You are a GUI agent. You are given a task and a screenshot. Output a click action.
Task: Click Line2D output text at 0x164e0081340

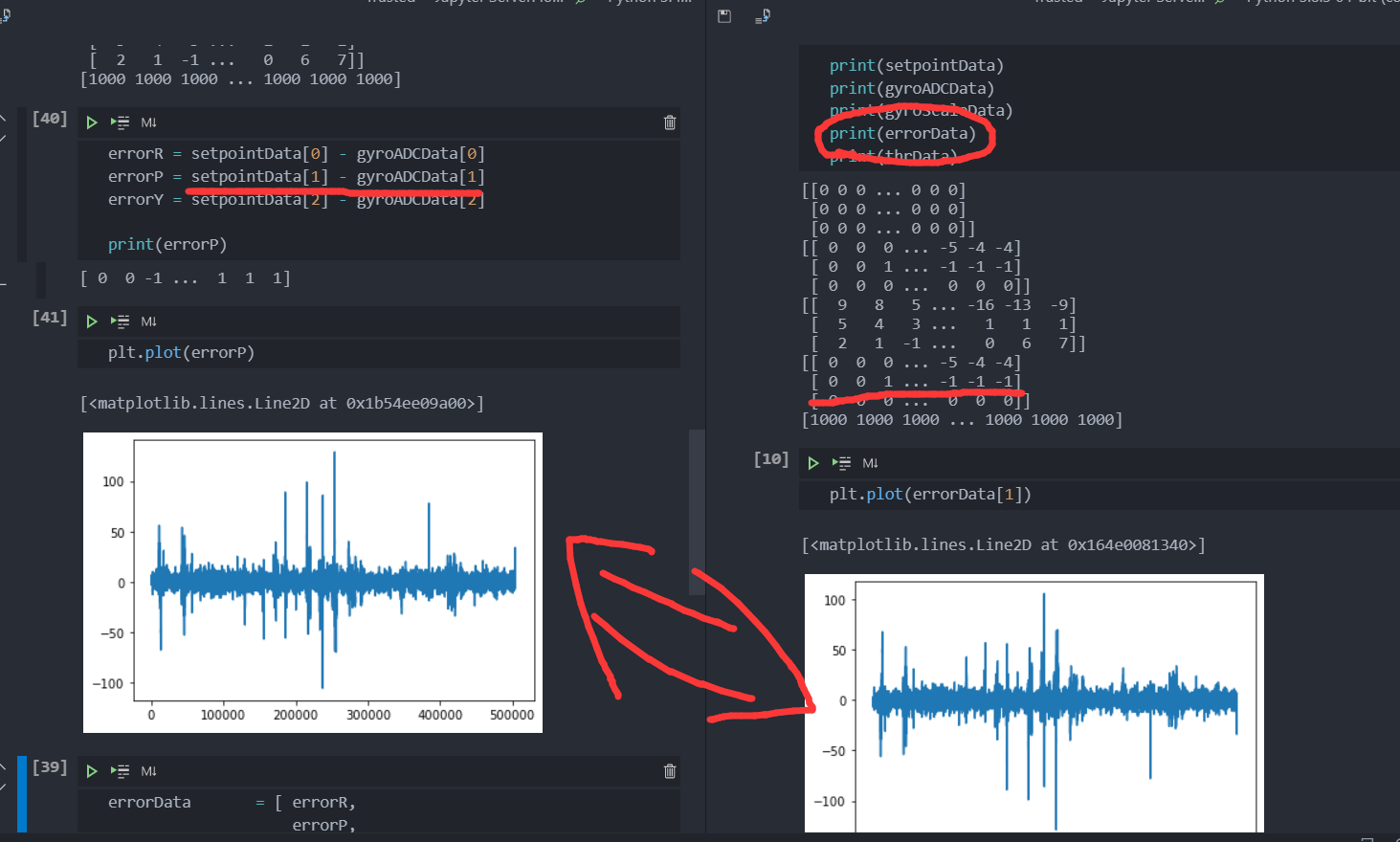click(x=1004, y=544)
